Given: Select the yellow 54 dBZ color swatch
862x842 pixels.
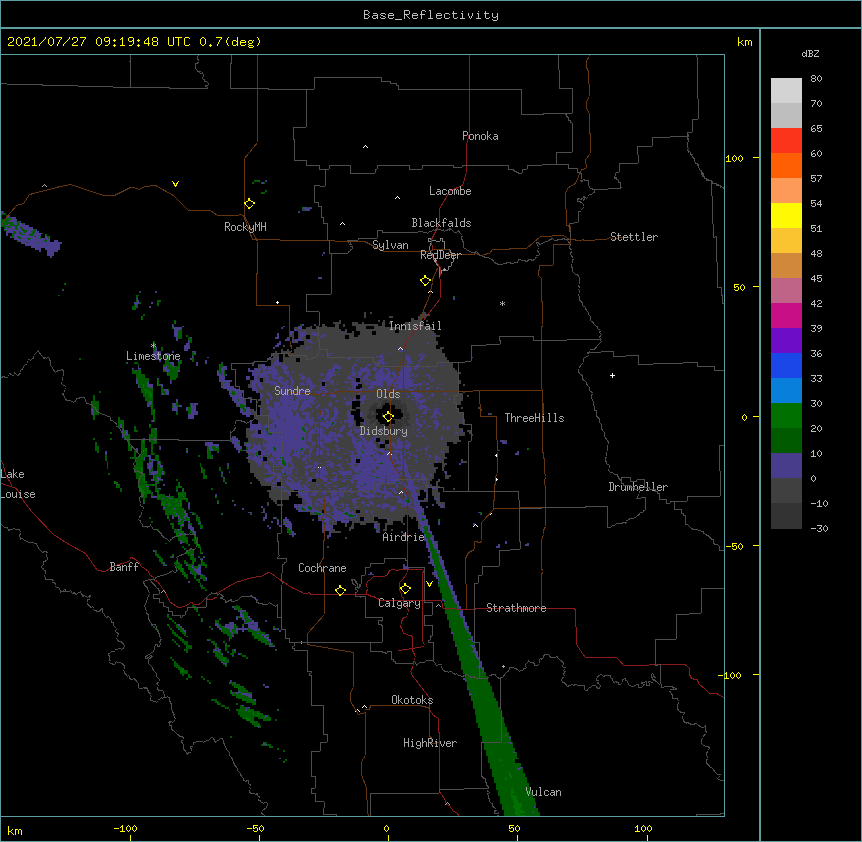Looking at the screenshot, I should pyautogui.click(x=786, y=215).
